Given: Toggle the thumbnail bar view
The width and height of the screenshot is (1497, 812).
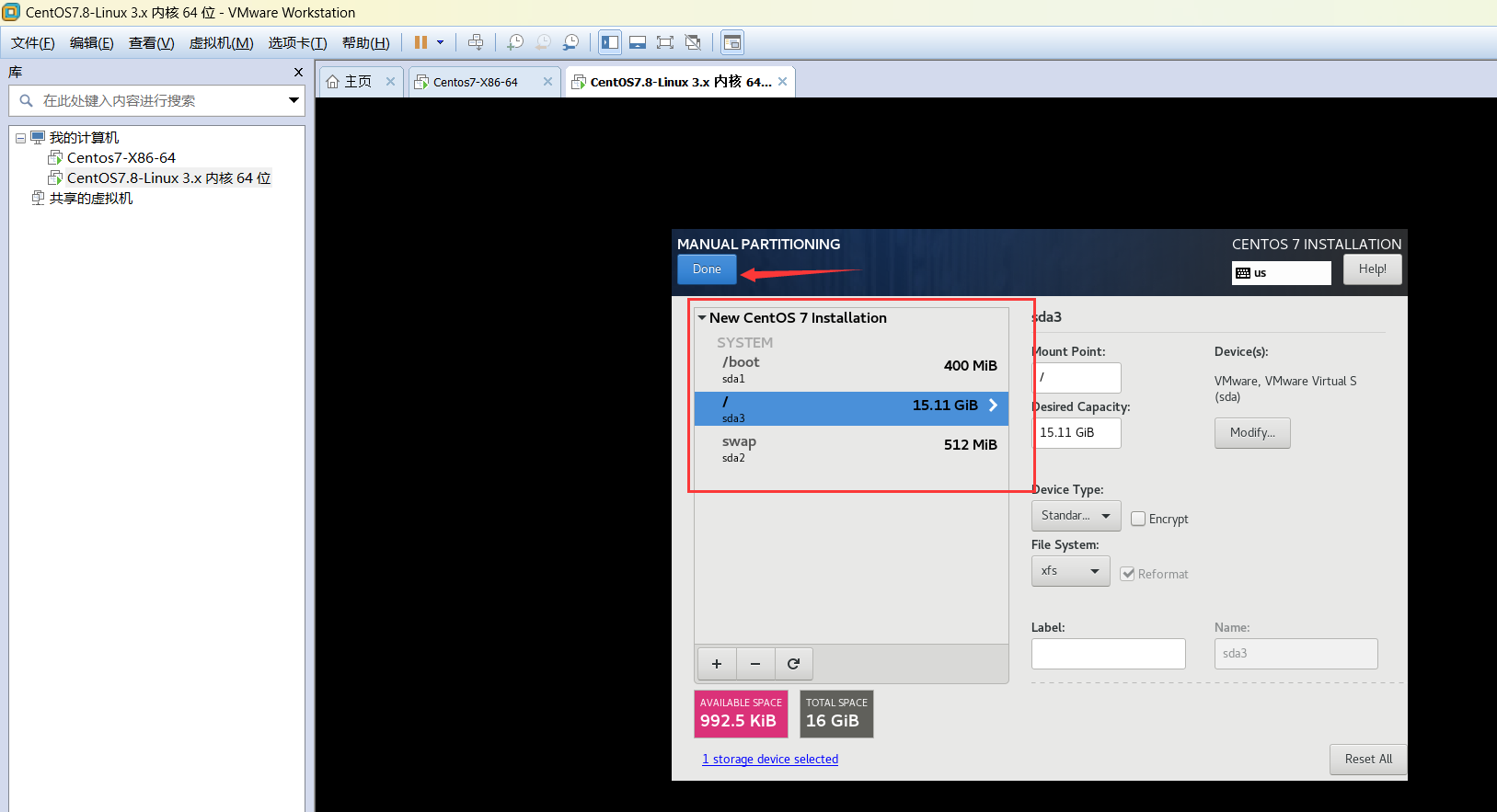Looking at the screenshot, I should pyautogui.click(x=638, y=42).
